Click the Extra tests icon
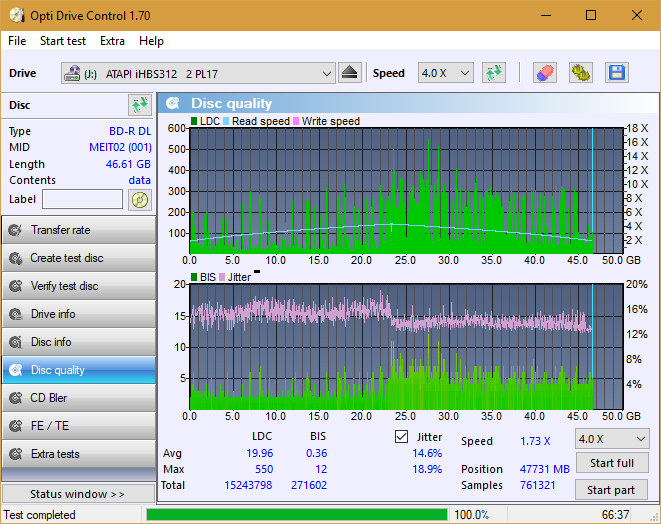Screen dimensions: 661x524 coord(16,454)
